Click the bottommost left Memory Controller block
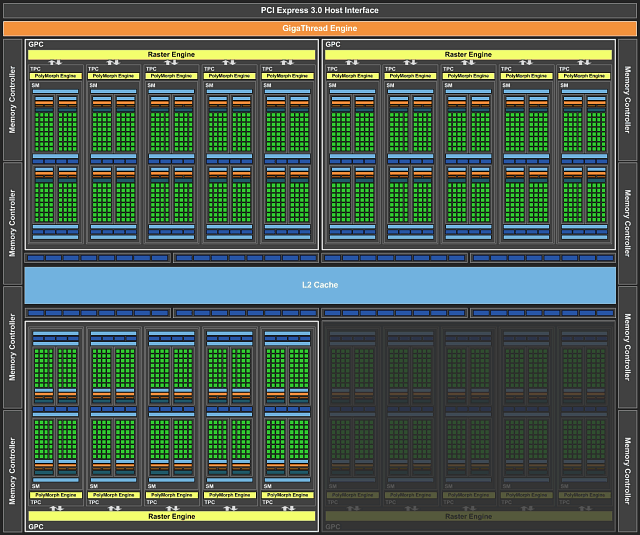The width and height of the screenshot is (640, 535). [12, 470]
